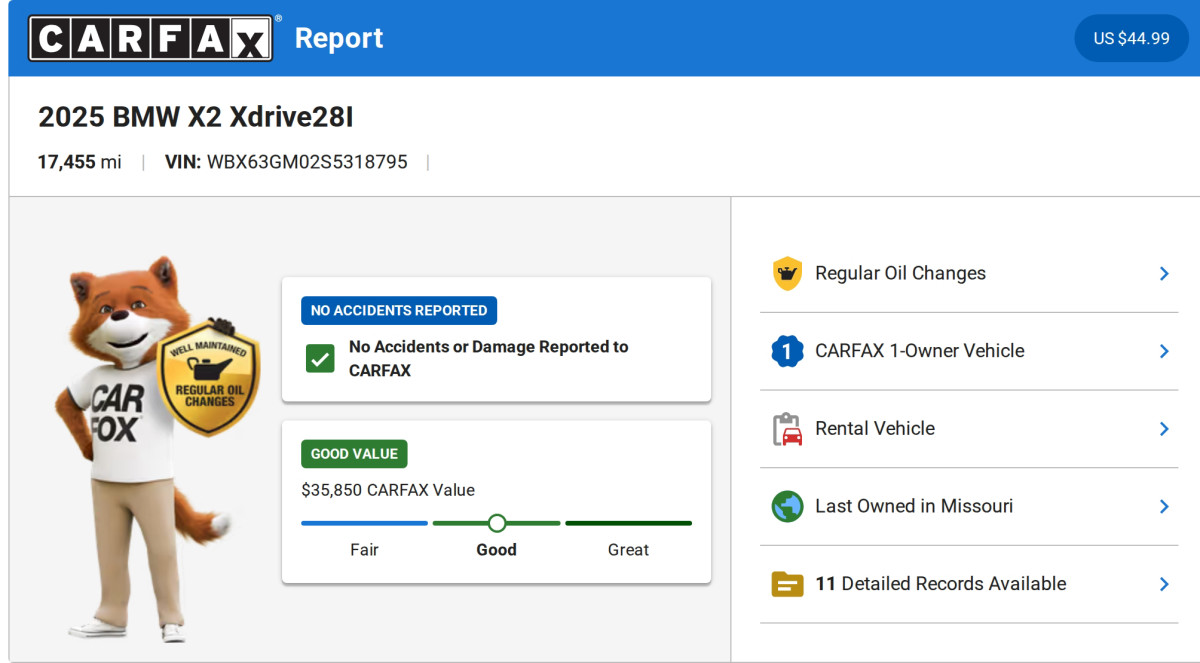Viewport: 1200px width, 663px height.
Task: Click the Regular Oil Changes shield icon
Action: coord(788,273)
